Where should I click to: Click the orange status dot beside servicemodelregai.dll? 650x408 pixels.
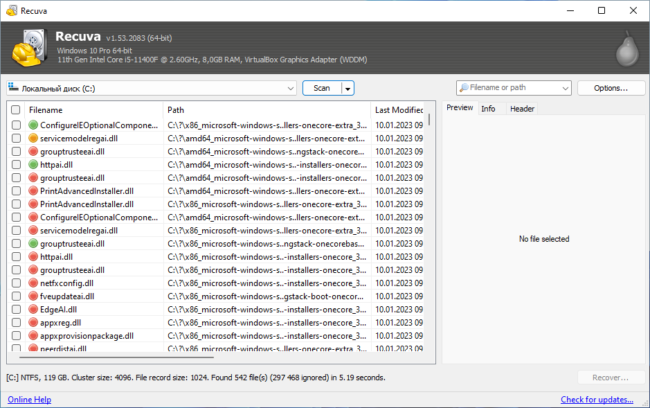(x=33, y=138)
